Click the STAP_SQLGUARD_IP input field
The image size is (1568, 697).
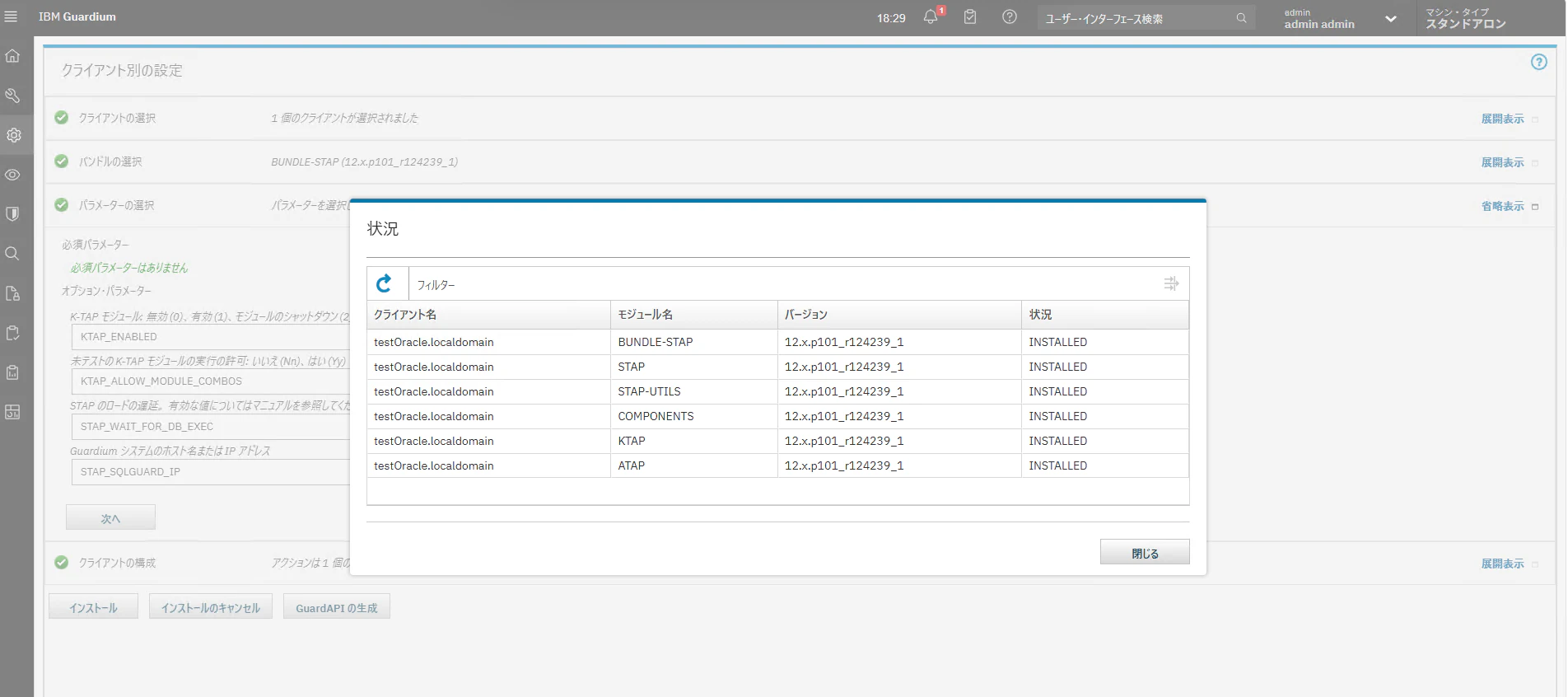coord(211,472)
